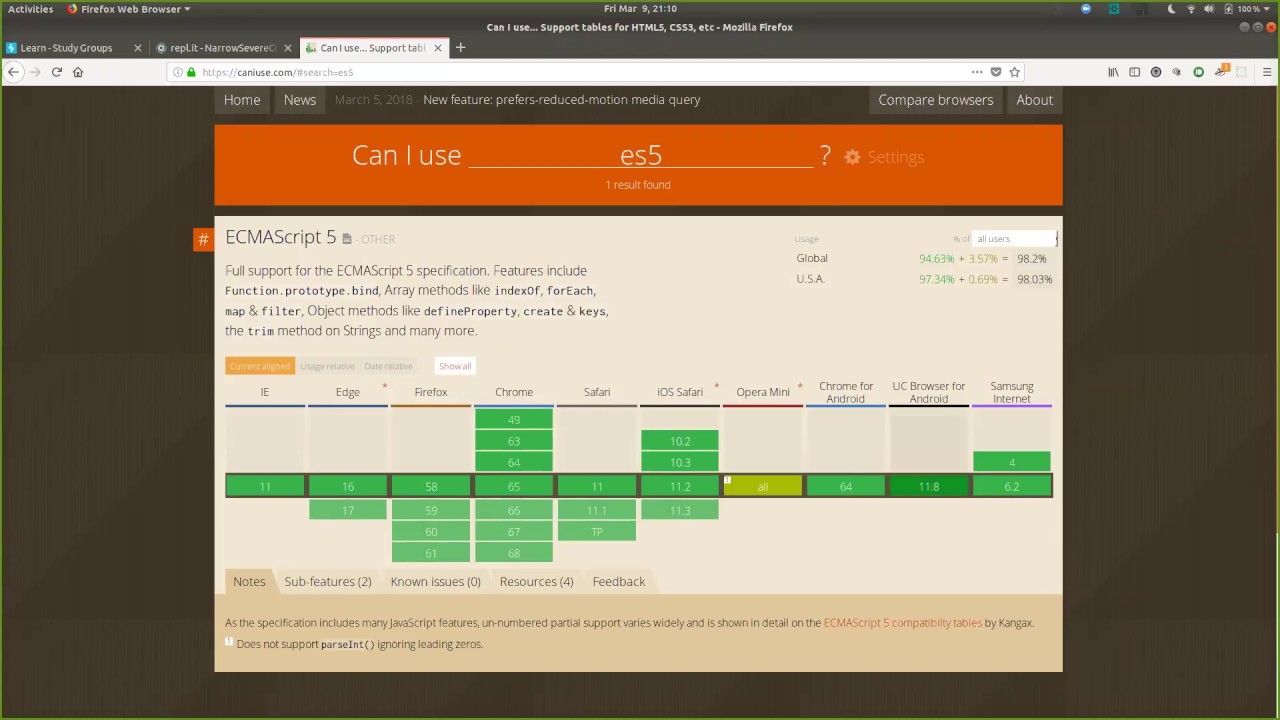Reload the current page
This screenshot has height=720, width=1280.
tap(57, 72)
